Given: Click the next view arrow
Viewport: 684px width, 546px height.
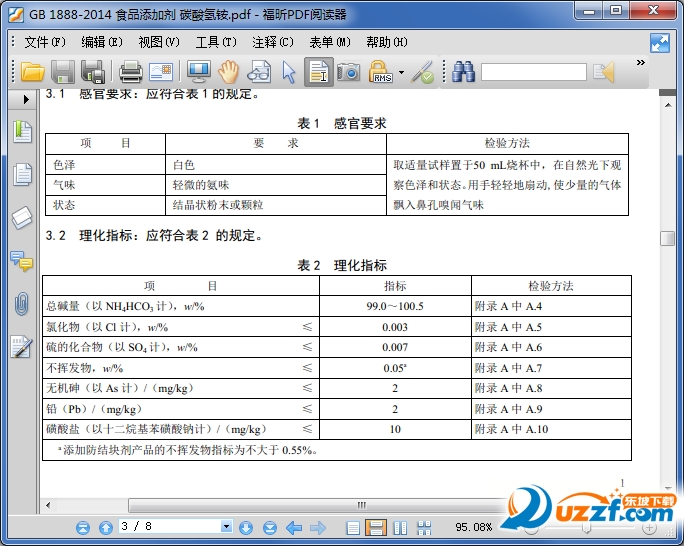Looking at the screenshot, I should pyautogui.click(x=318, y=528).
